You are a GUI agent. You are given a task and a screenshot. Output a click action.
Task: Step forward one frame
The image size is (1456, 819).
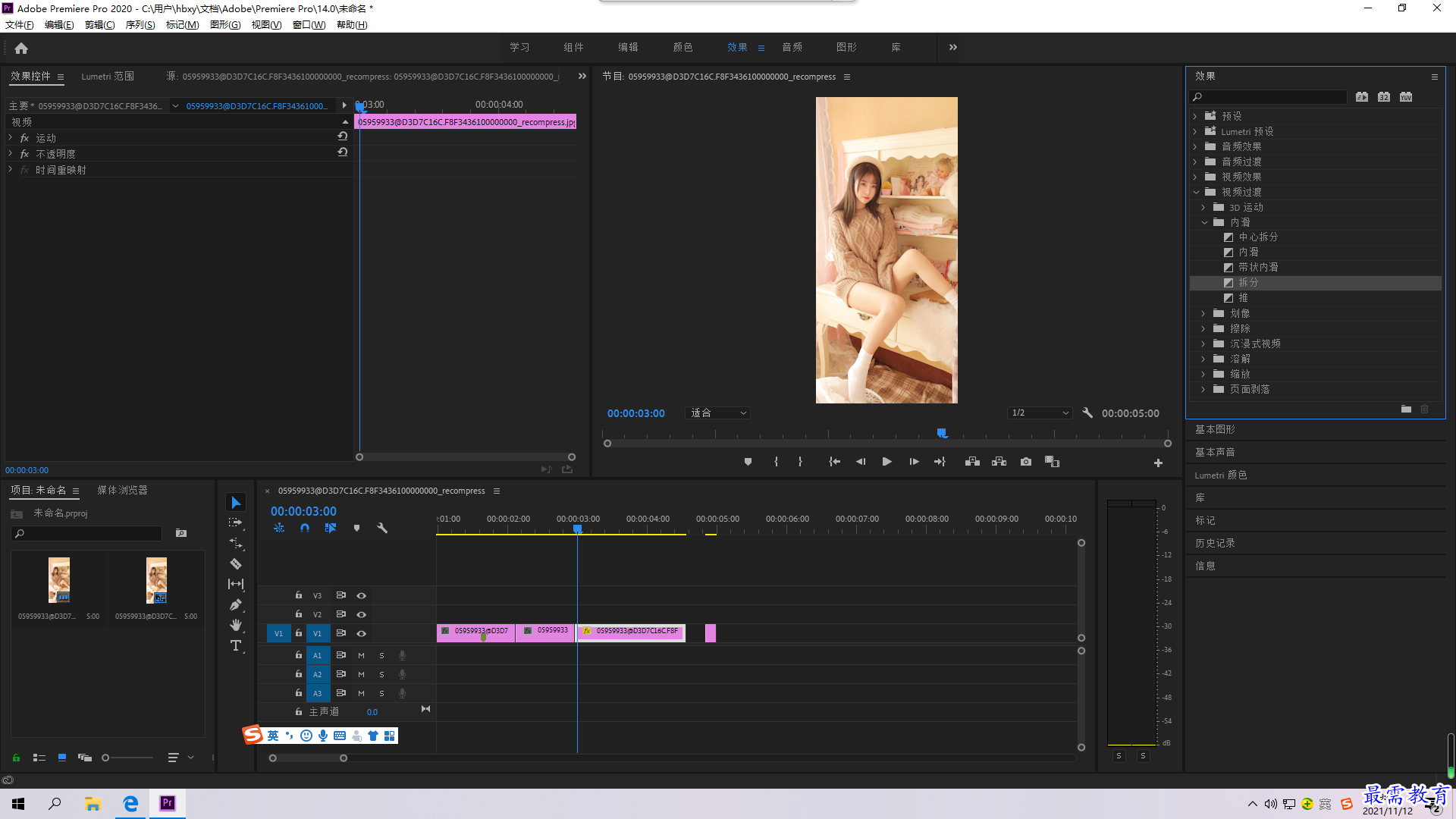[914, 462]
